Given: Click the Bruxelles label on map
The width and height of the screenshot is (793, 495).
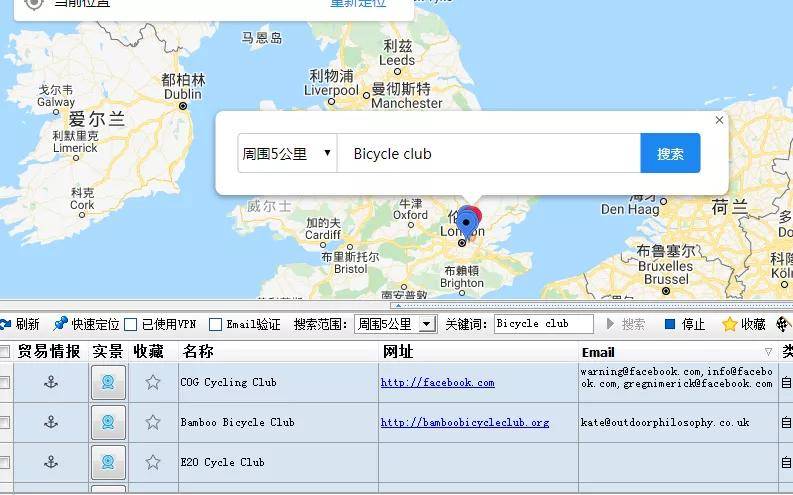Looking at the screenshot, I should pos(666,266).
